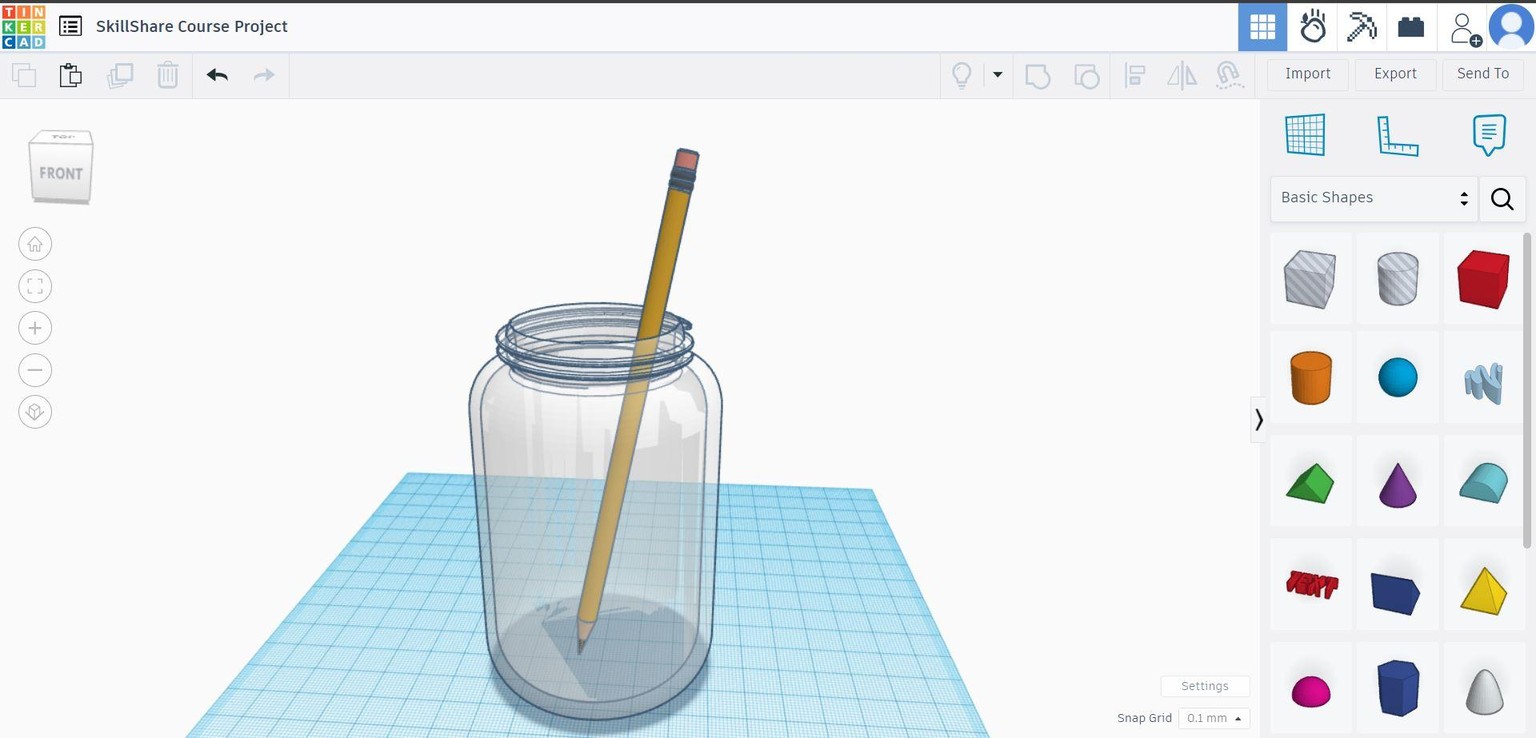This screenshot has height=738, width=1536.
Task: Click the FRONT face of view cube
Action: 61,174
